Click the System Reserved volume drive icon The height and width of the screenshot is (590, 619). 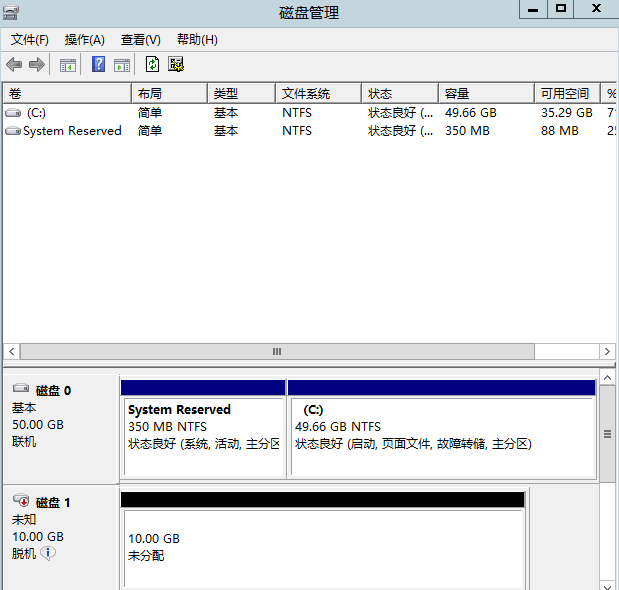(x=13, y=131)
